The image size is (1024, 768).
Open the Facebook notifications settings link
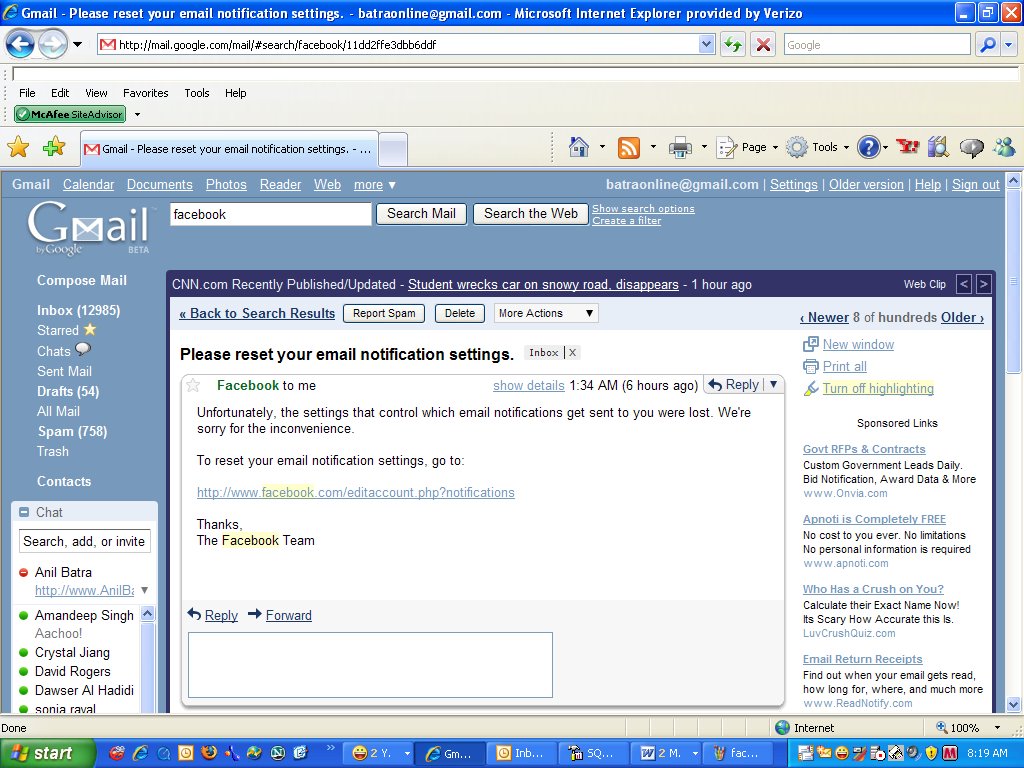355,493
